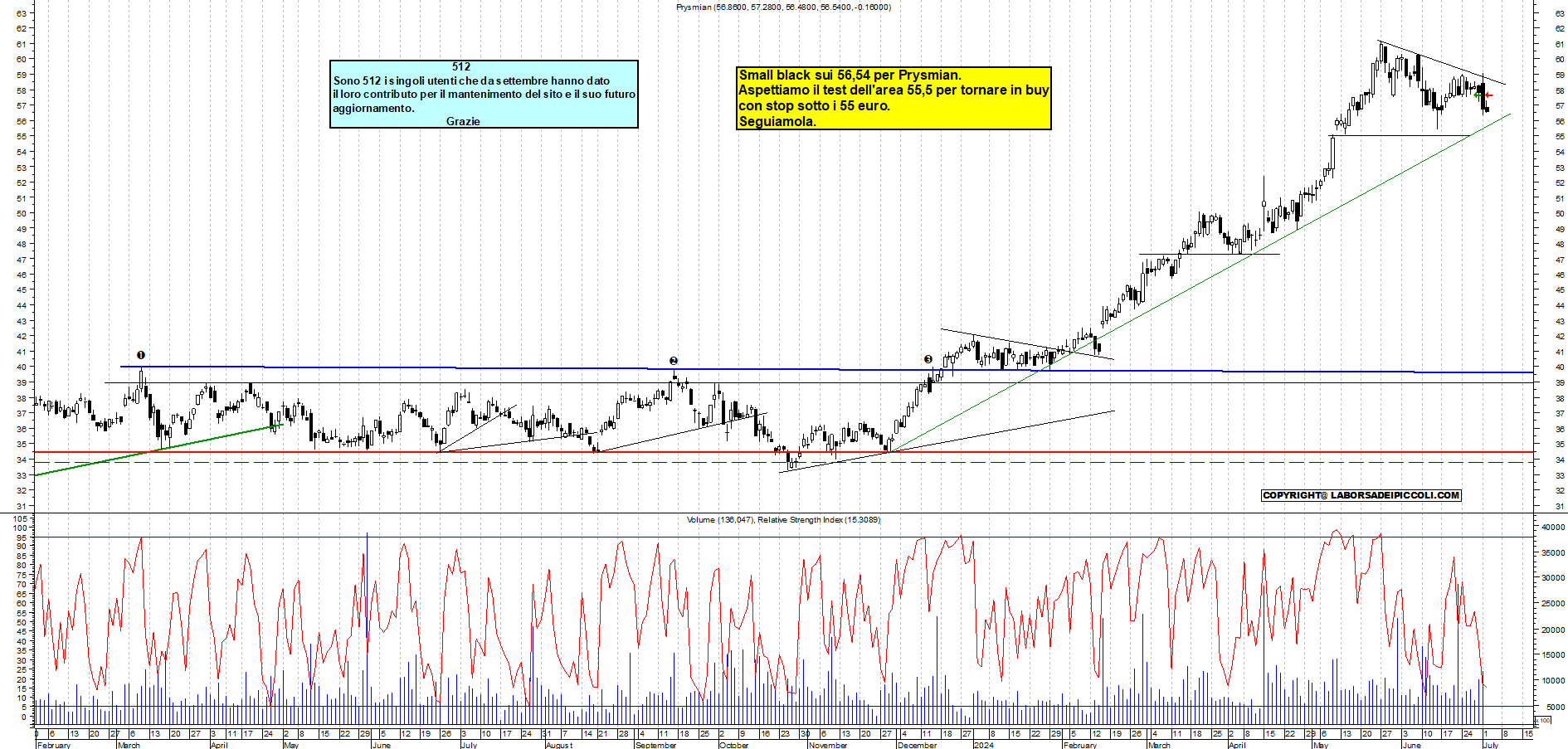Click the '10000' volume axis label

coord(1553,681)
